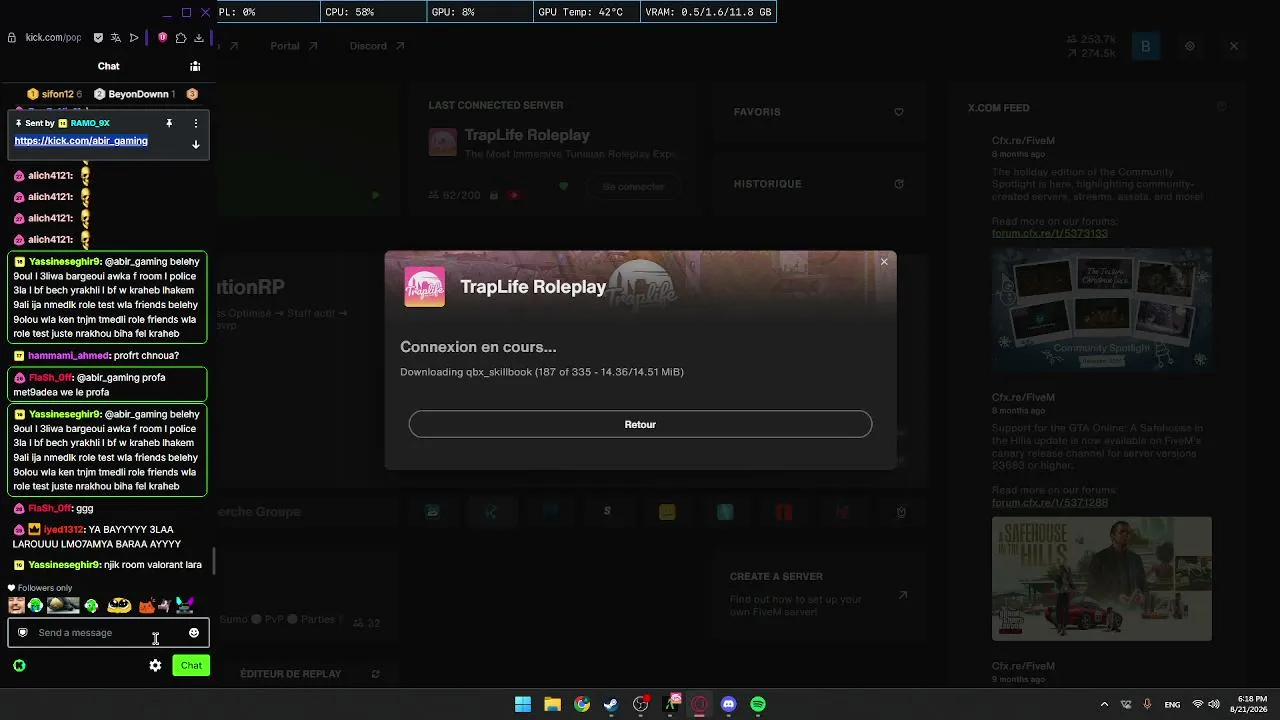Click the Downloading qbx_skillbook status text
This screenshot has width=1280, height=720.
[542, 372]
